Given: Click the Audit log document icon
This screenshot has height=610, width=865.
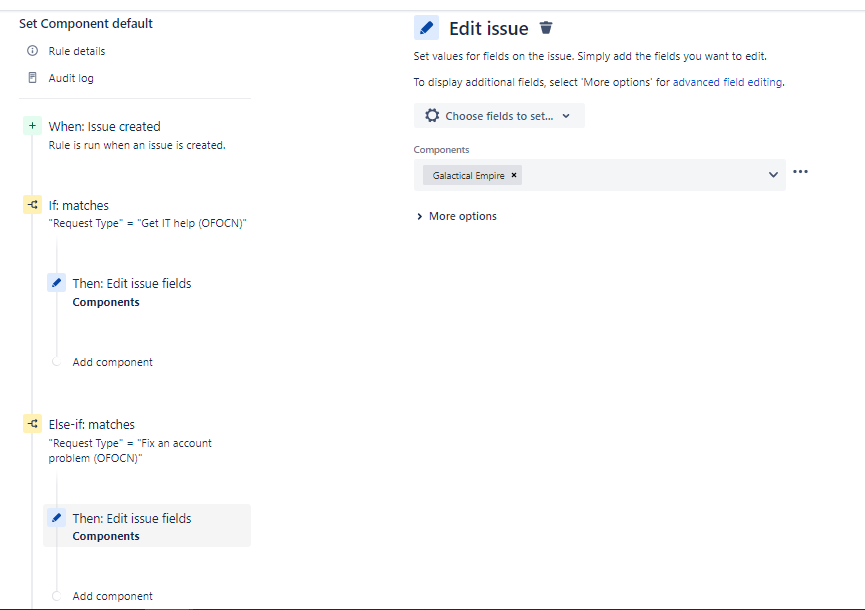Looking at the screenshot, I should click(x=33, y=78).
